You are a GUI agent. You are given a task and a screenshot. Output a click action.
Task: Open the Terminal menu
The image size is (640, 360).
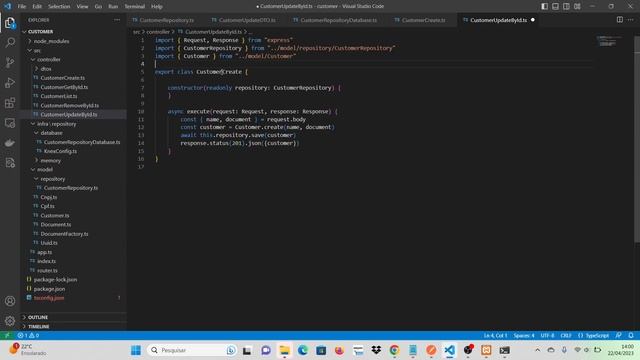click(135, 7)
